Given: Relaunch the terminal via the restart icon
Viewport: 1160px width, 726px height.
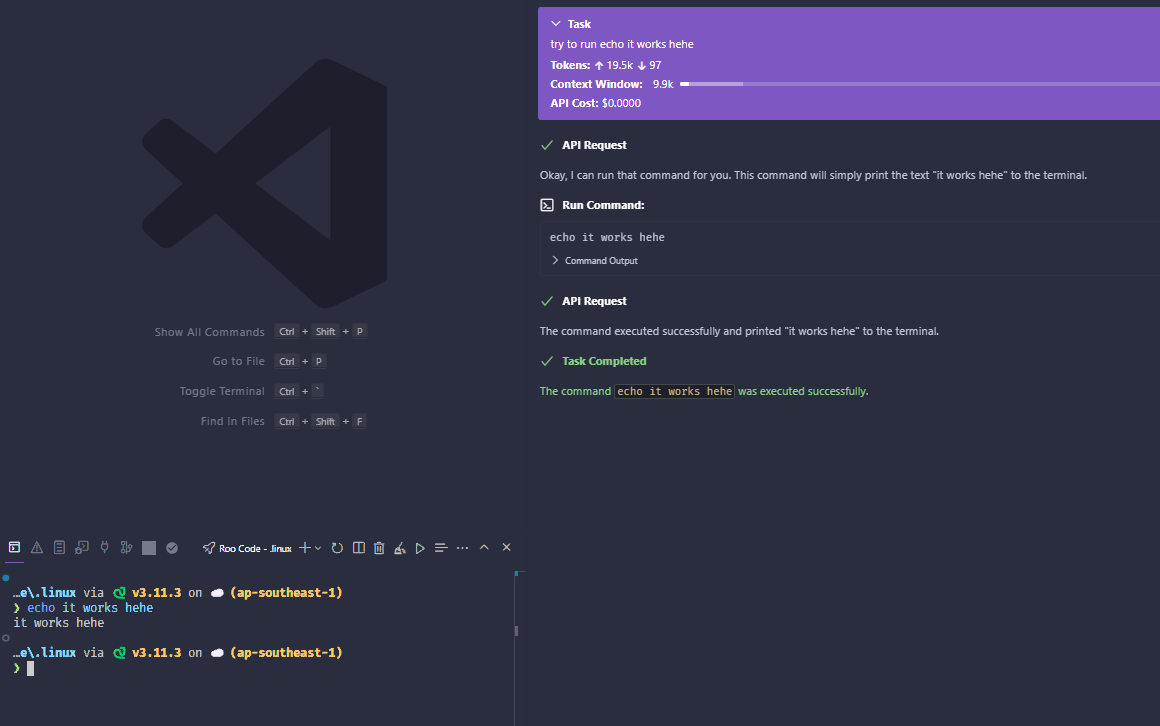Looking at the screenshot, I should (337, 547).
